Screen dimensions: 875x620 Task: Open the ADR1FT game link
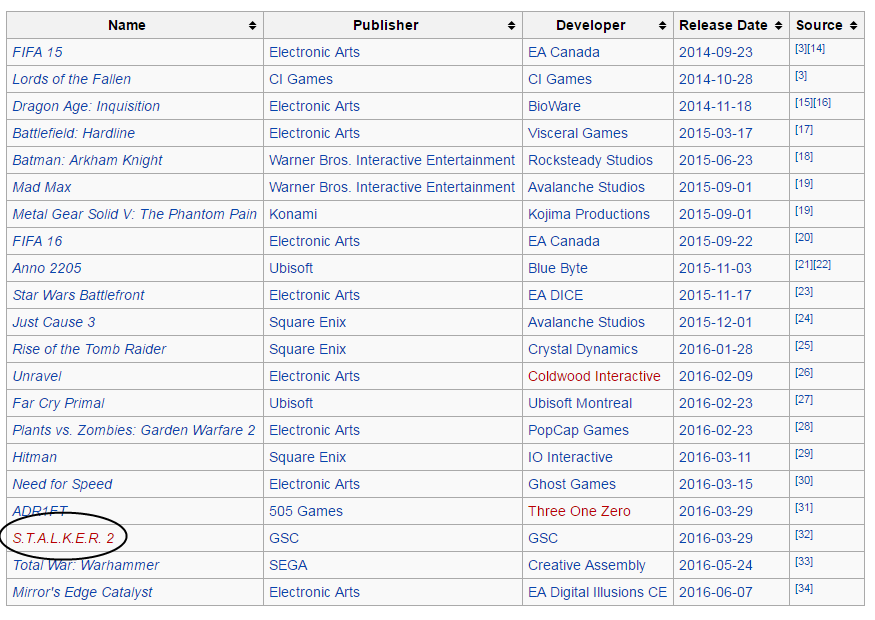tap(40, 511)
